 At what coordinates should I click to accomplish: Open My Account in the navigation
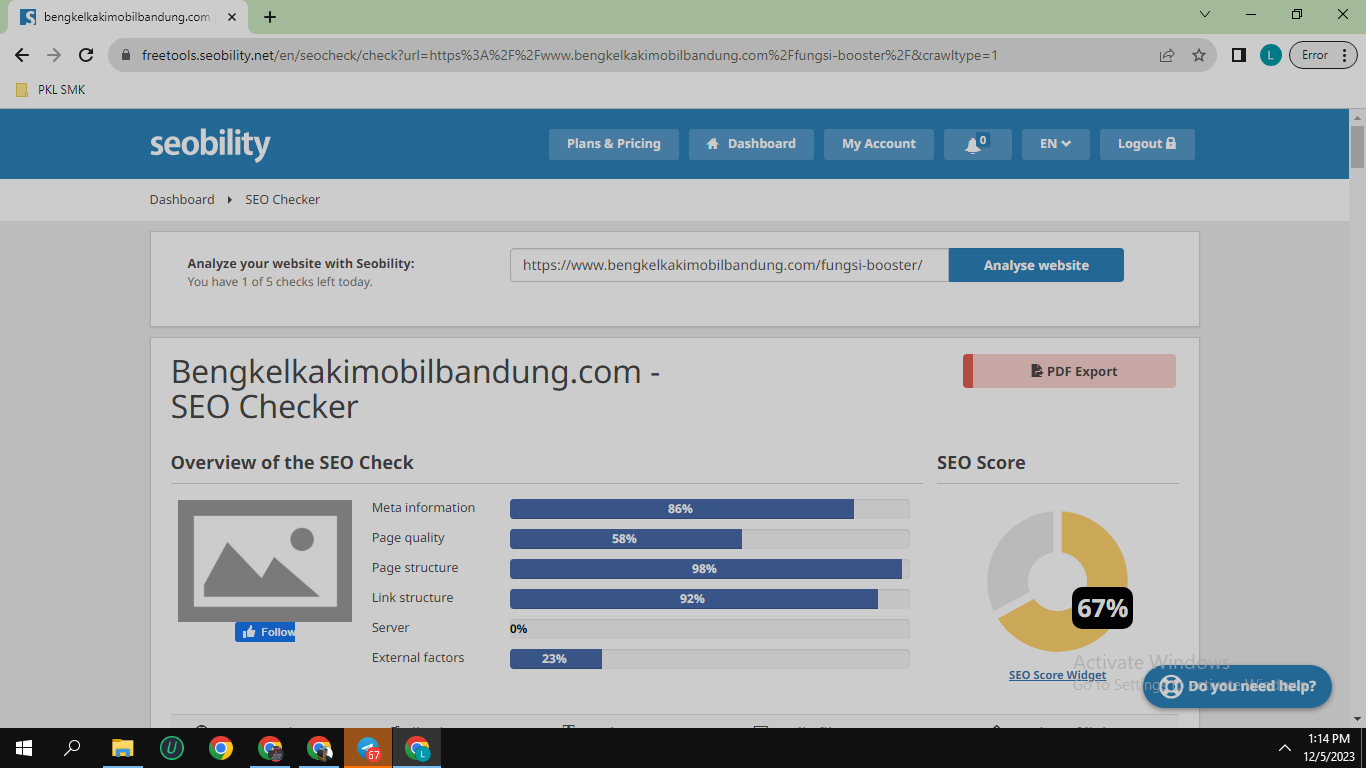[879, 144]
